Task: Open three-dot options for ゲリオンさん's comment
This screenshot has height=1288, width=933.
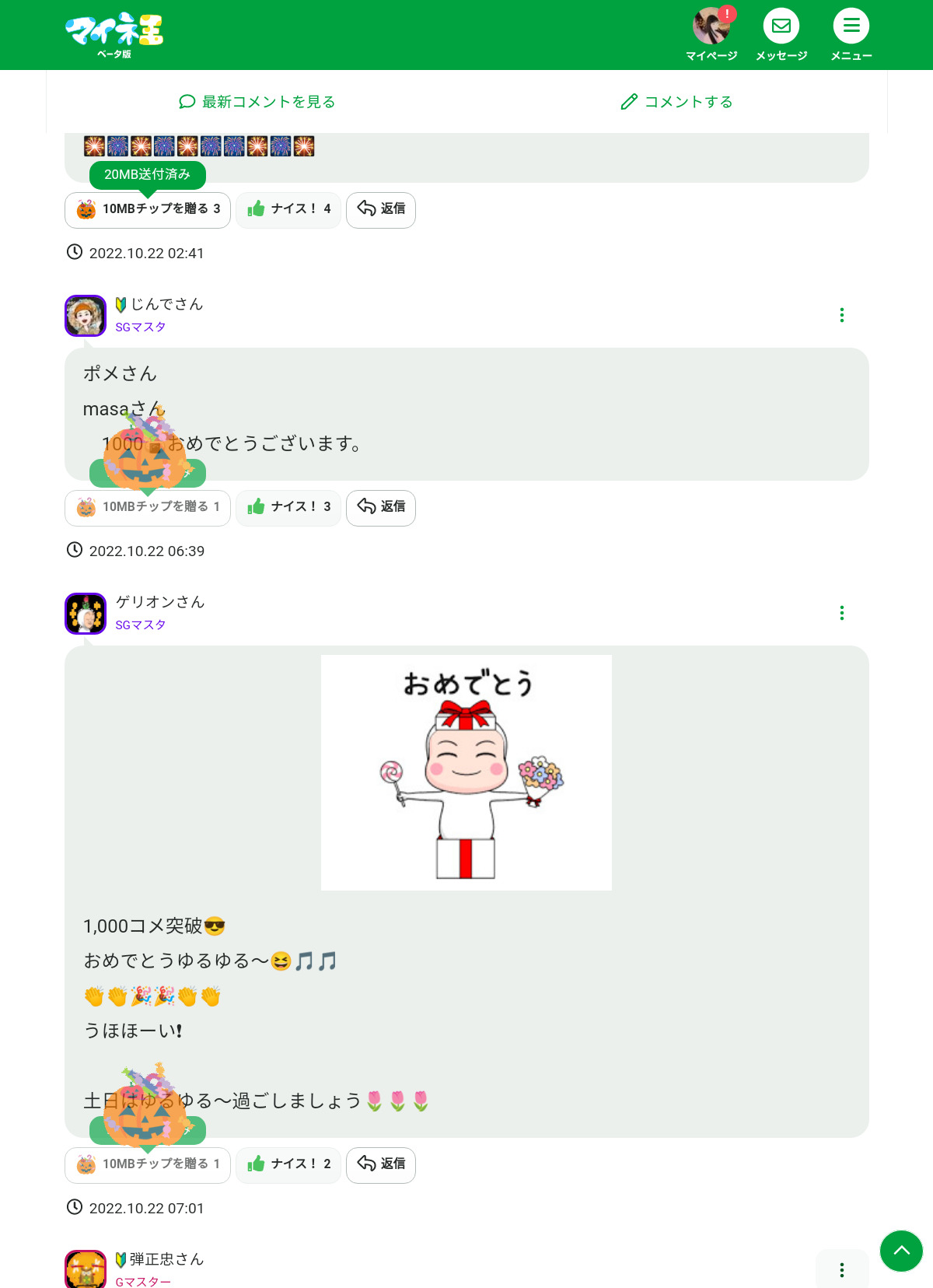Action: click(842, 613)
